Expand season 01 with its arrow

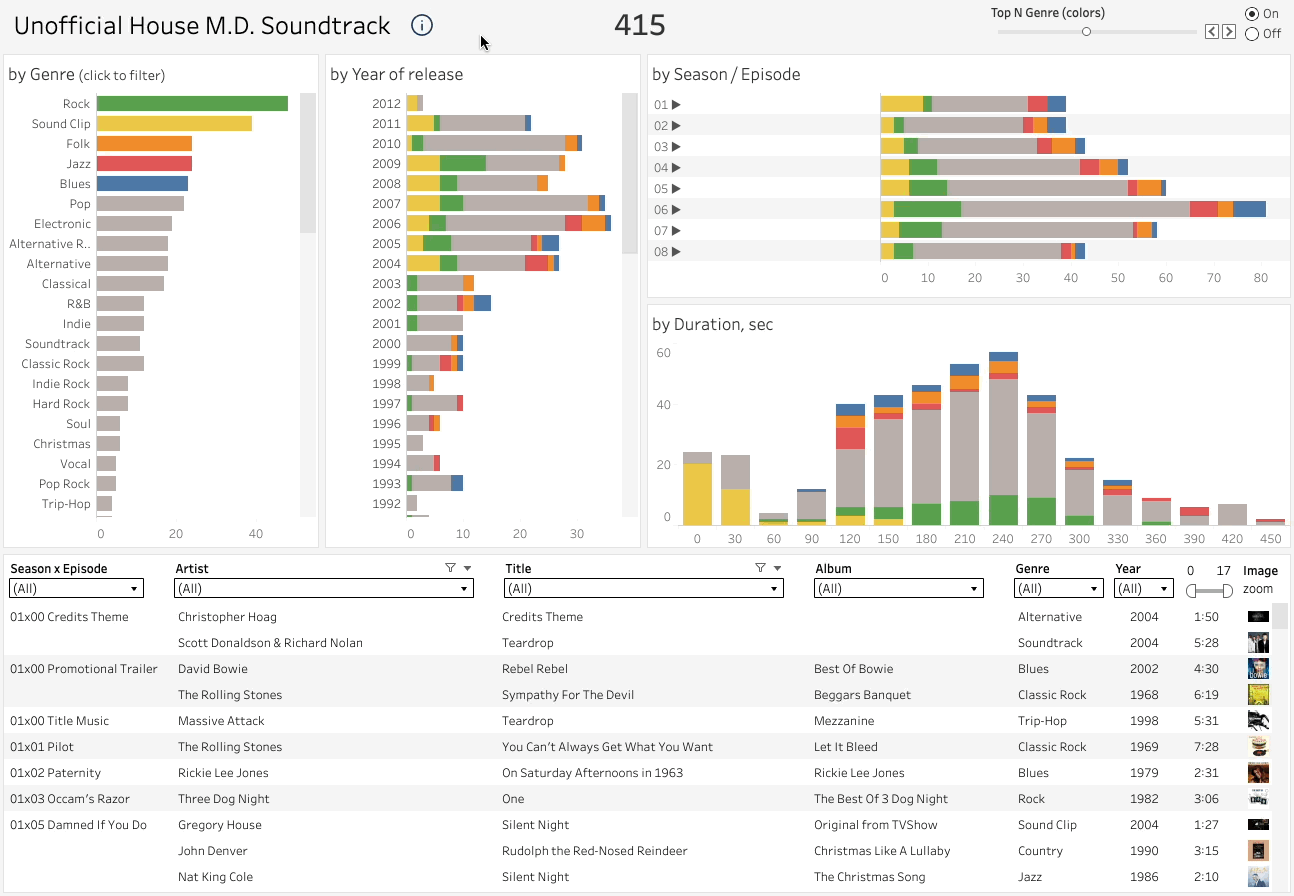coord(676,105)
